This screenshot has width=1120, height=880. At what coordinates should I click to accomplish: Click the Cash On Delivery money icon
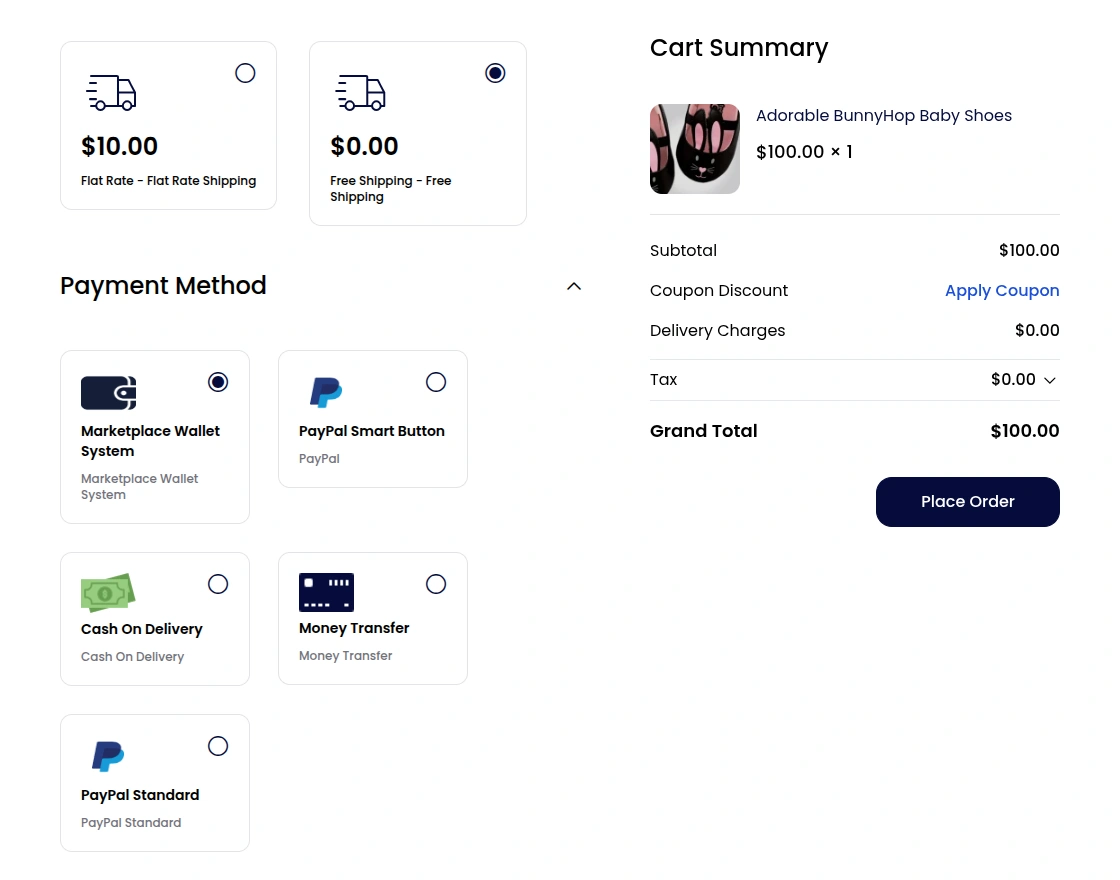pos(108,592)
